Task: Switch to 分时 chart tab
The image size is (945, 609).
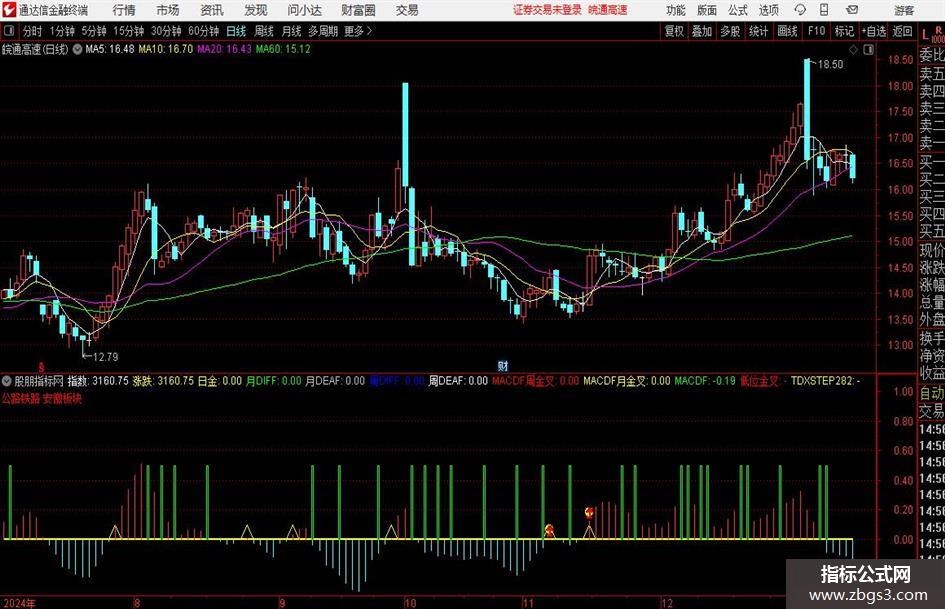Action: click(32, 31)
